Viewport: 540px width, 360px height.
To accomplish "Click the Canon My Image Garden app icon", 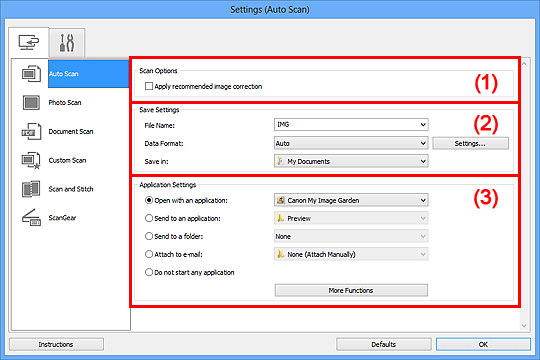I will [x=281, y=200].
